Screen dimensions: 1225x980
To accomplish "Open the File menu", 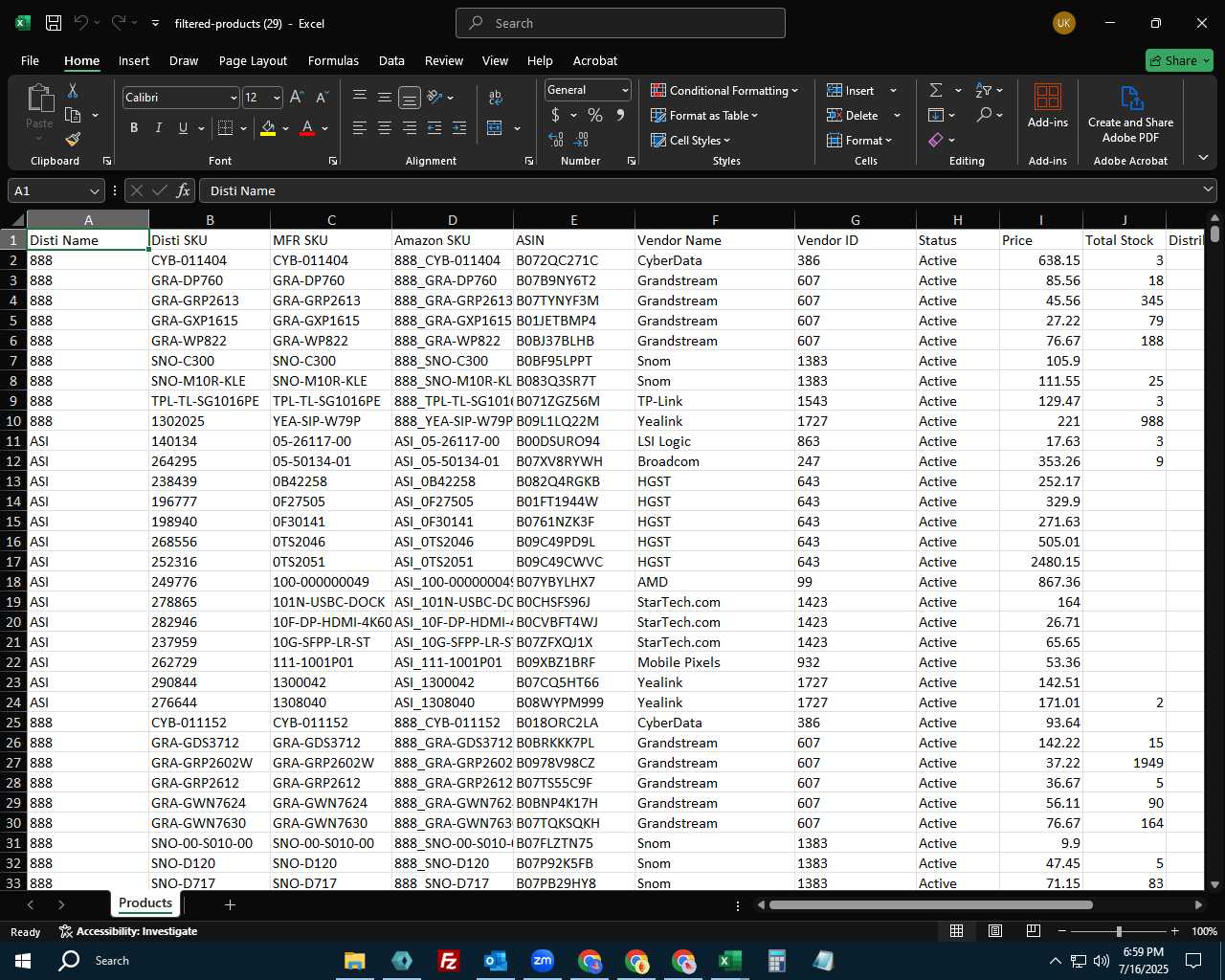I will pyautogui.click(x=30, y=60).
